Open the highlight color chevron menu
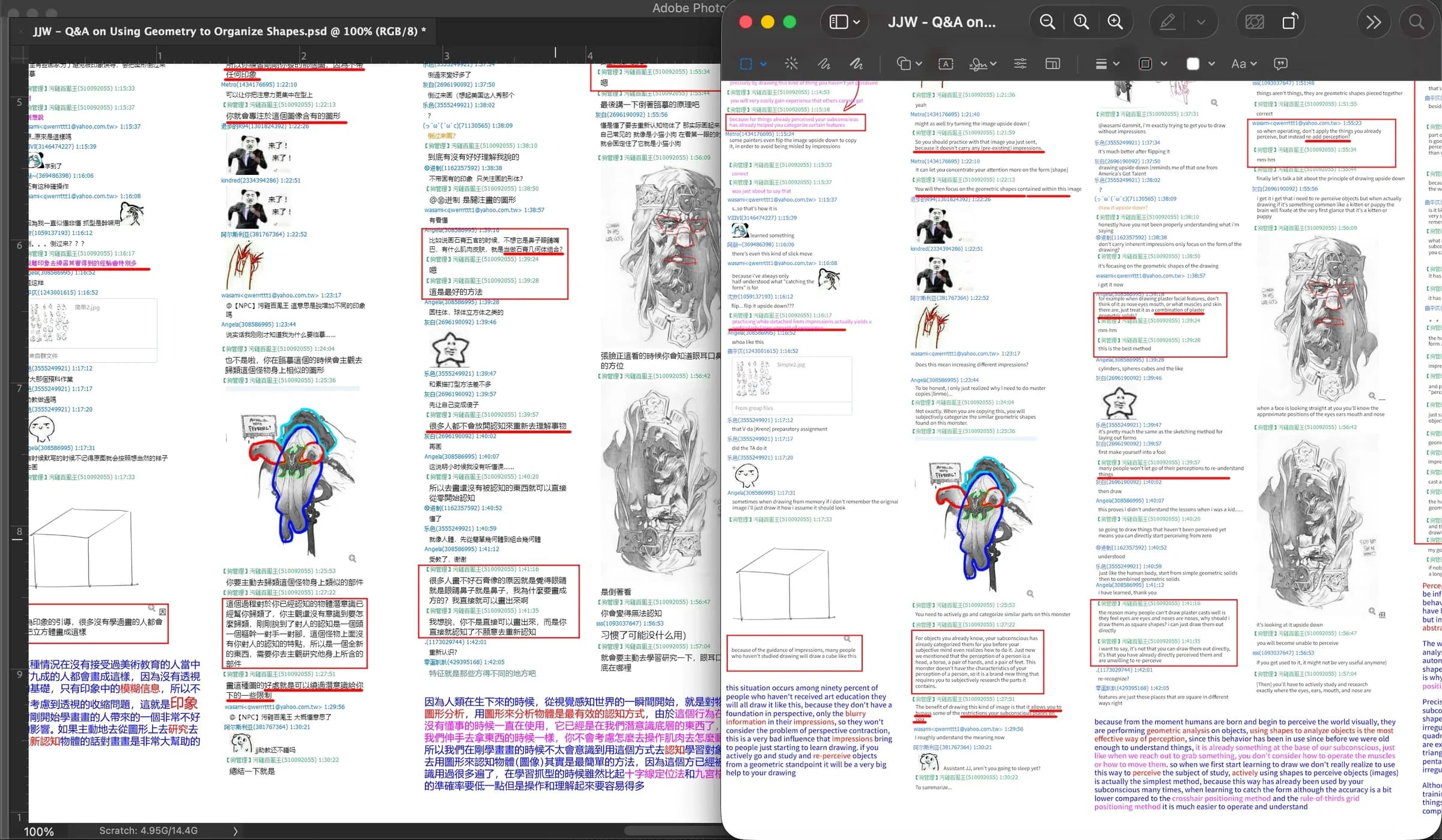The image size is (1442, 840). [x=1201, y=22]
